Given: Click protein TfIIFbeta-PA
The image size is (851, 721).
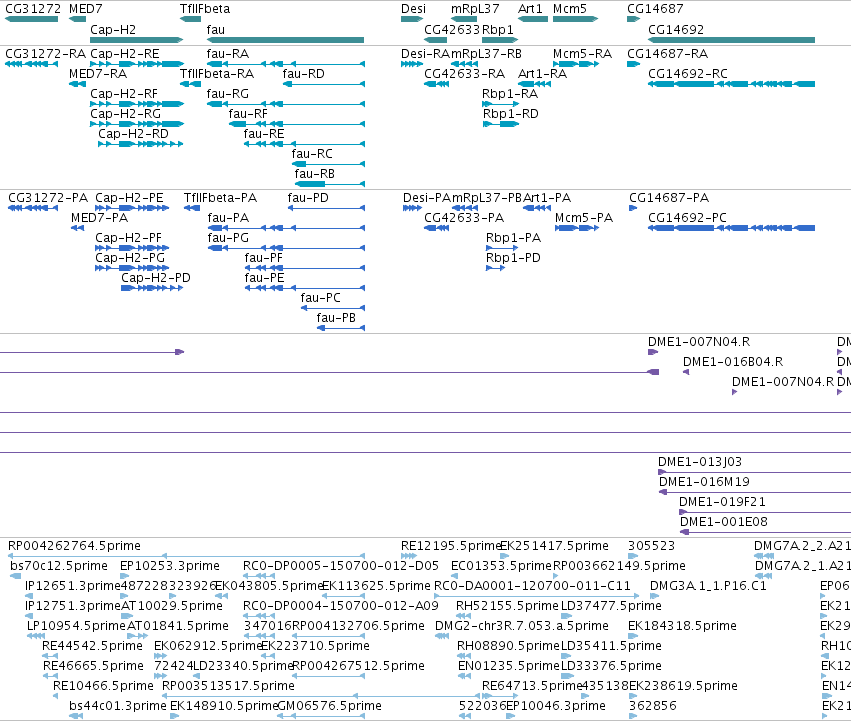Looking at the screenshot, I should [x=220, y=198].
